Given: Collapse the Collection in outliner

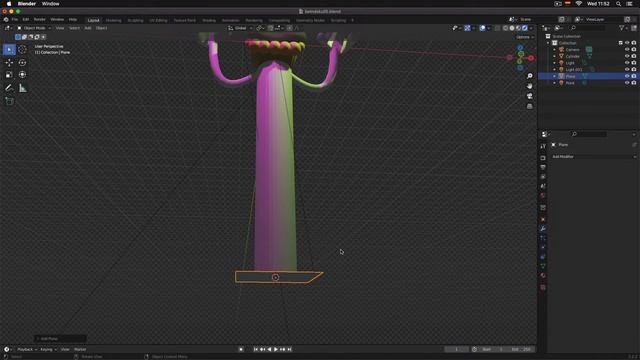Looking at the screenshot, I should pyautogui.click(x=549, y=43).
